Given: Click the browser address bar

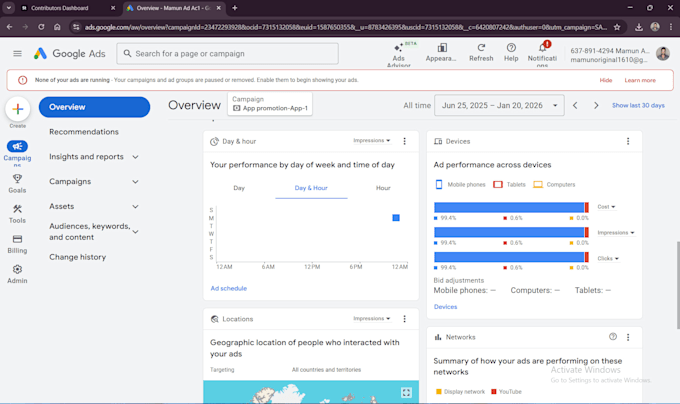Looking at the screenshot, I should coord(345,27).
